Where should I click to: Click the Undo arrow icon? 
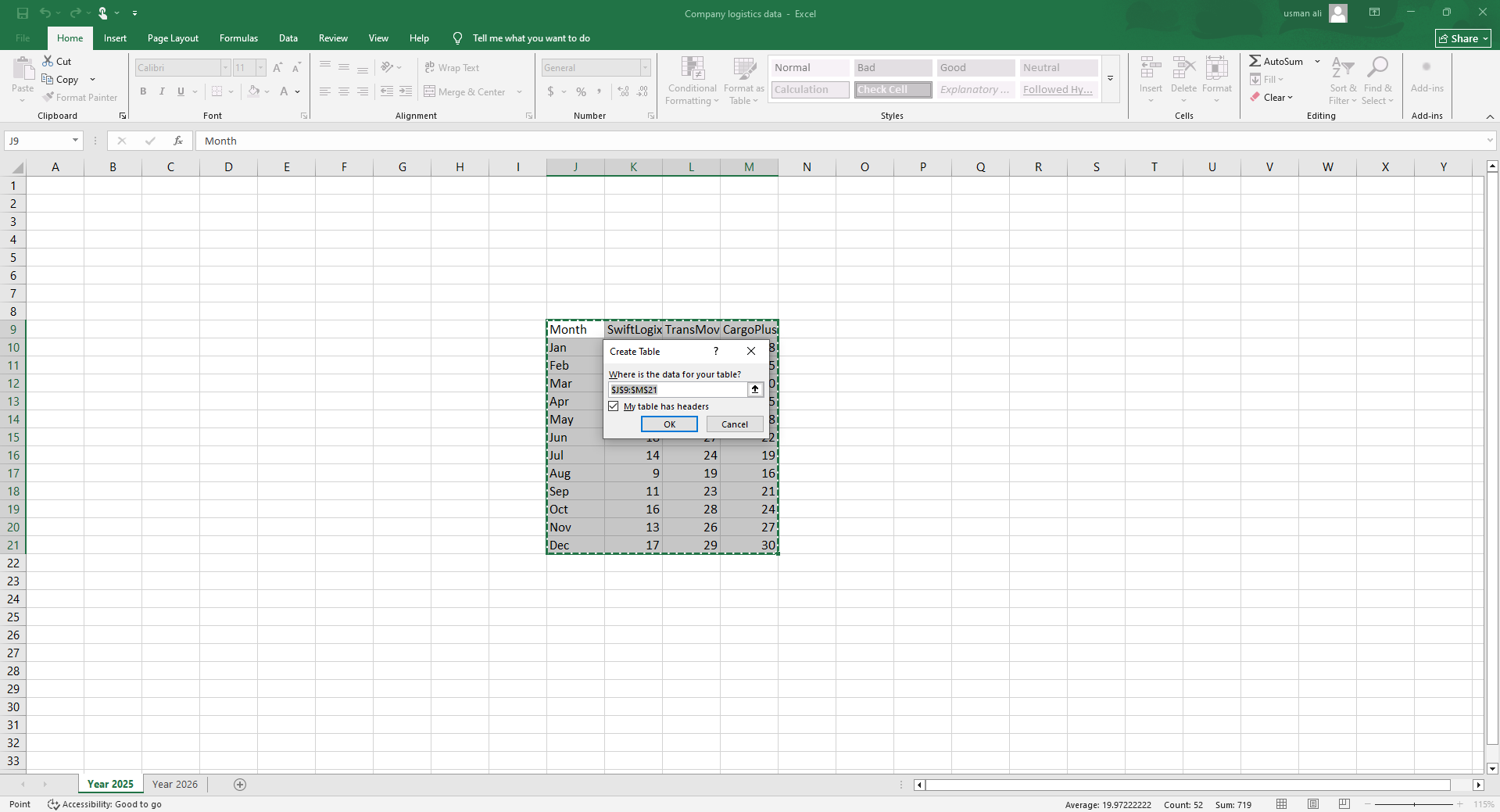click(x=45, y=13)
